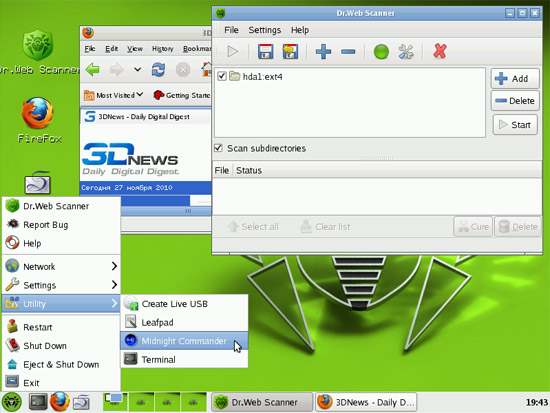Choose Dr.Web Scanner in start menu
This screenshot has width=550, height=413.
coord(61,206)
